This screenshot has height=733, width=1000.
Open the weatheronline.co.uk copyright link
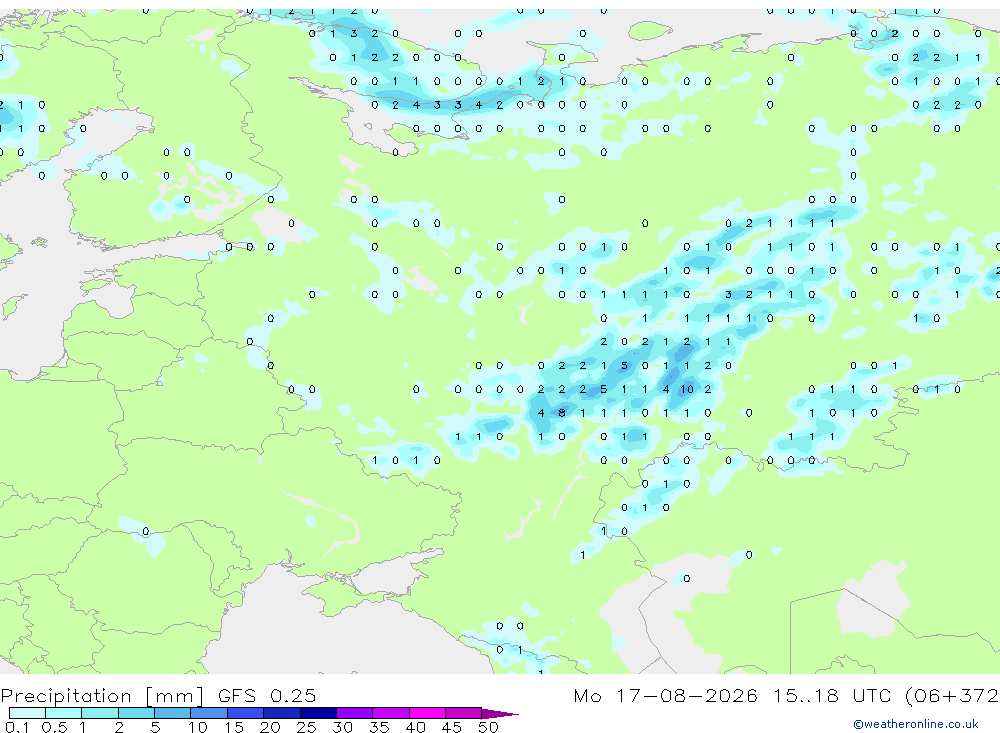coord(916,724)
